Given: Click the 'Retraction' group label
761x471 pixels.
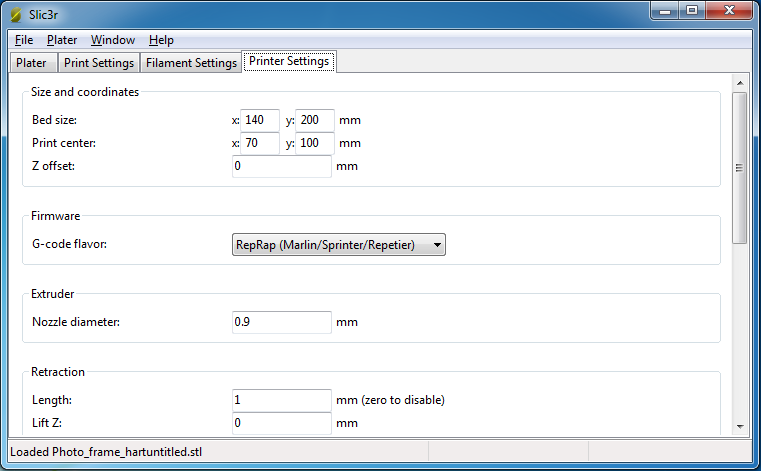Looking at the screenshot, I should [x=58, y=372].
